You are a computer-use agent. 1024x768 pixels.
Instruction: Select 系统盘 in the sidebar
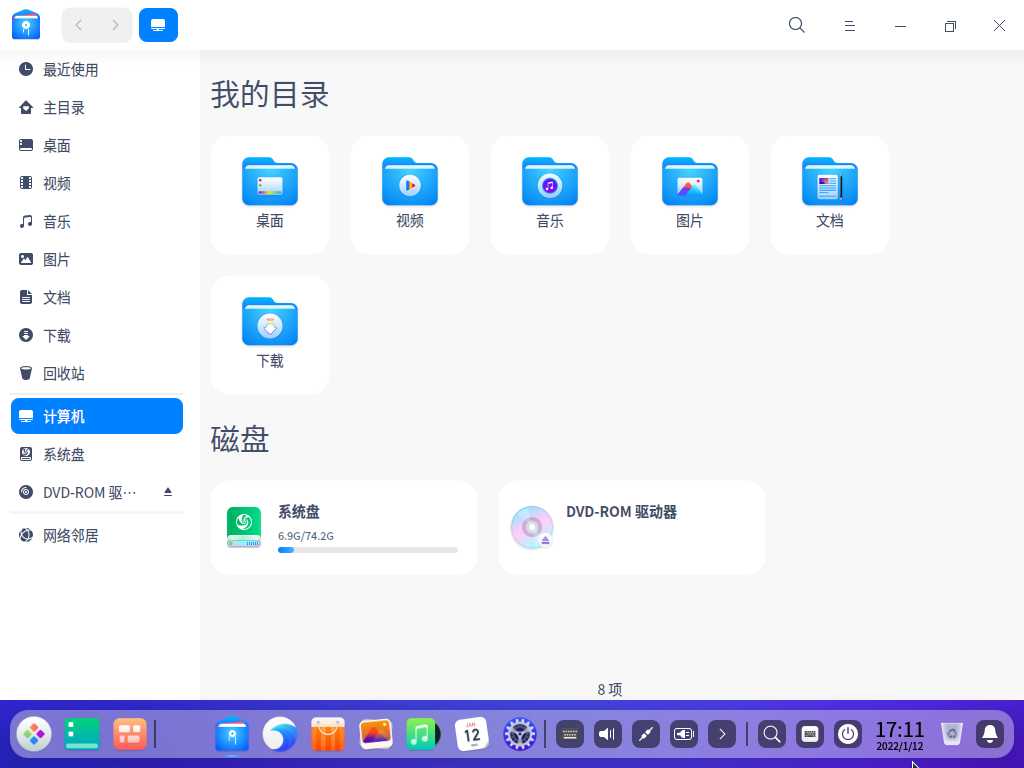pos(97,454)
